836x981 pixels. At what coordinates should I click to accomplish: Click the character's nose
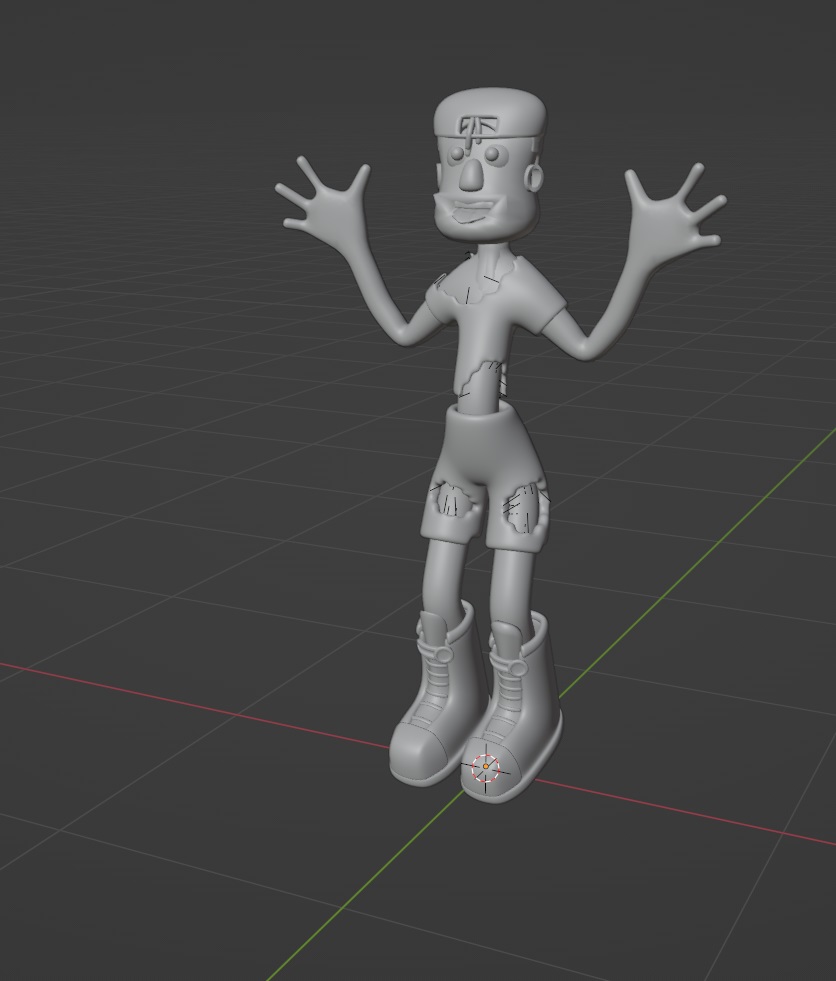tap(471, 175)
